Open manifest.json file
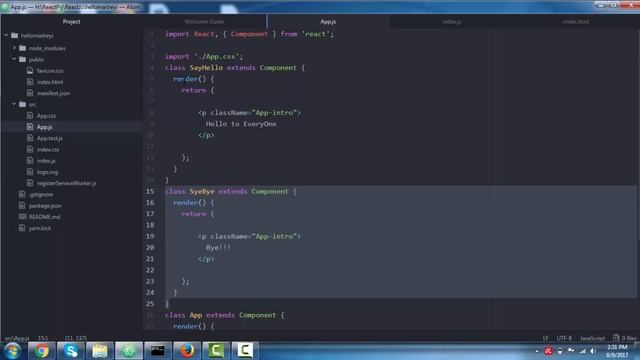Screen dimensions: 640x360 tap(53, 93)
